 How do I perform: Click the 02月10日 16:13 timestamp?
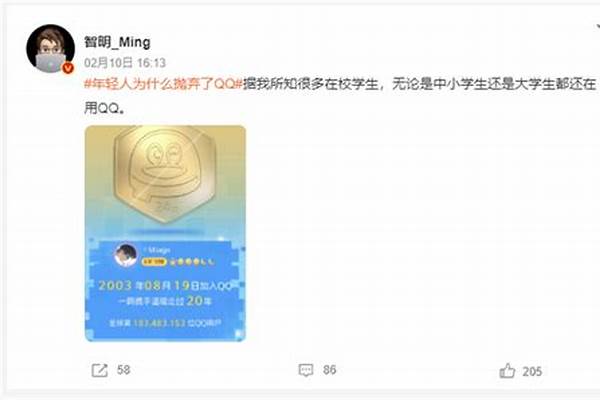125,62
